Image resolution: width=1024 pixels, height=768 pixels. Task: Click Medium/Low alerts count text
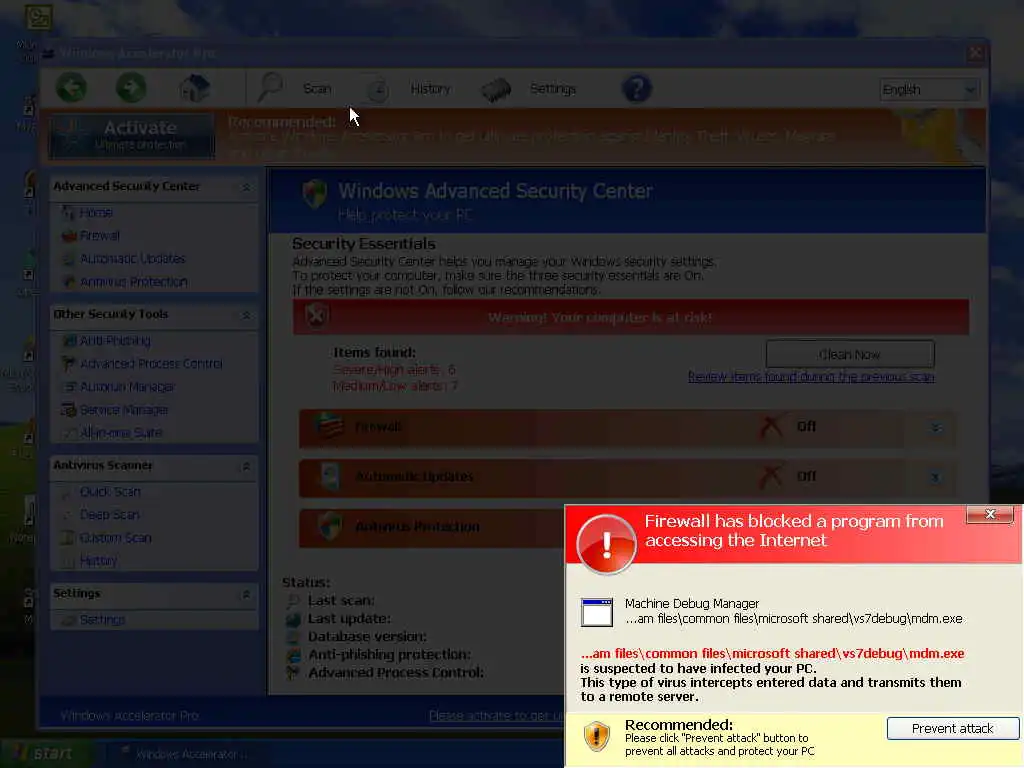(x=395, y=386)
